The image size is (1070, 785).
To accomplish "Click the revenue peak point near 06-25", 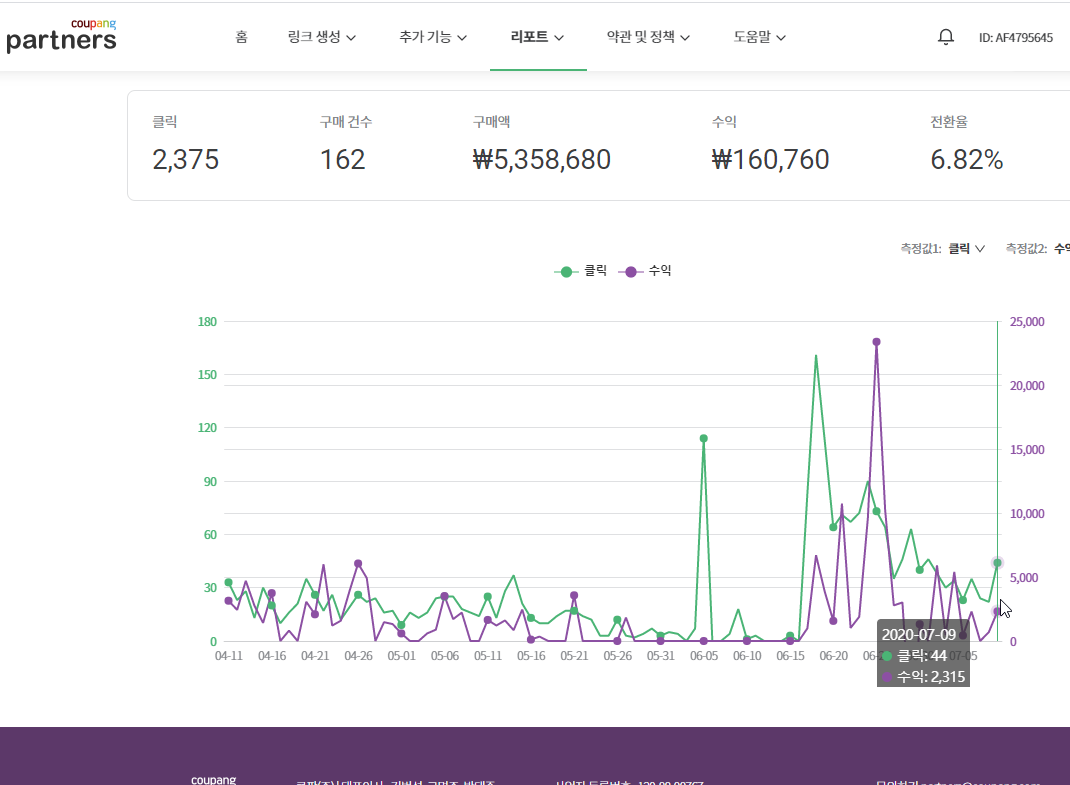I will 876,341.
